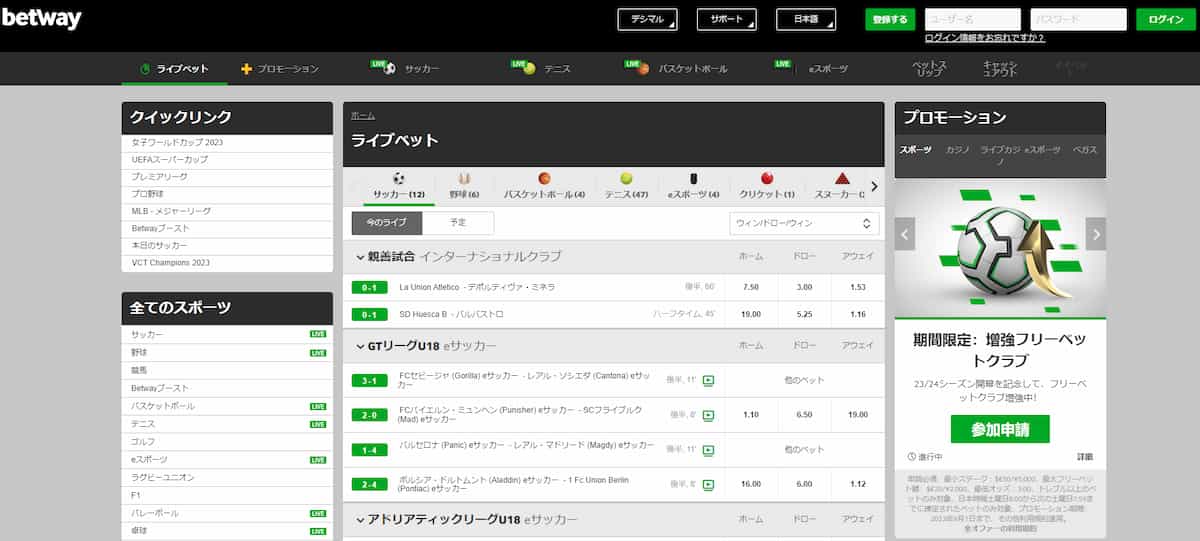
Task: Click home odds 7.50 for La Union Atletico
Action: (x=751, y=287)
